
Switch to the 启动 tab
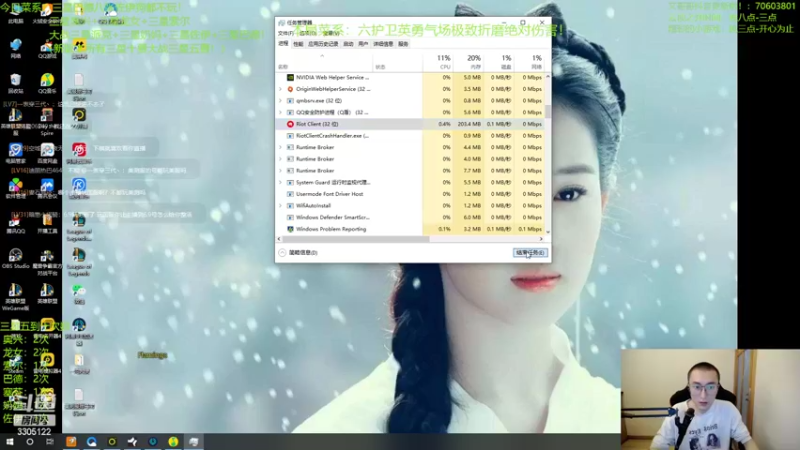[x=348, y=44]
